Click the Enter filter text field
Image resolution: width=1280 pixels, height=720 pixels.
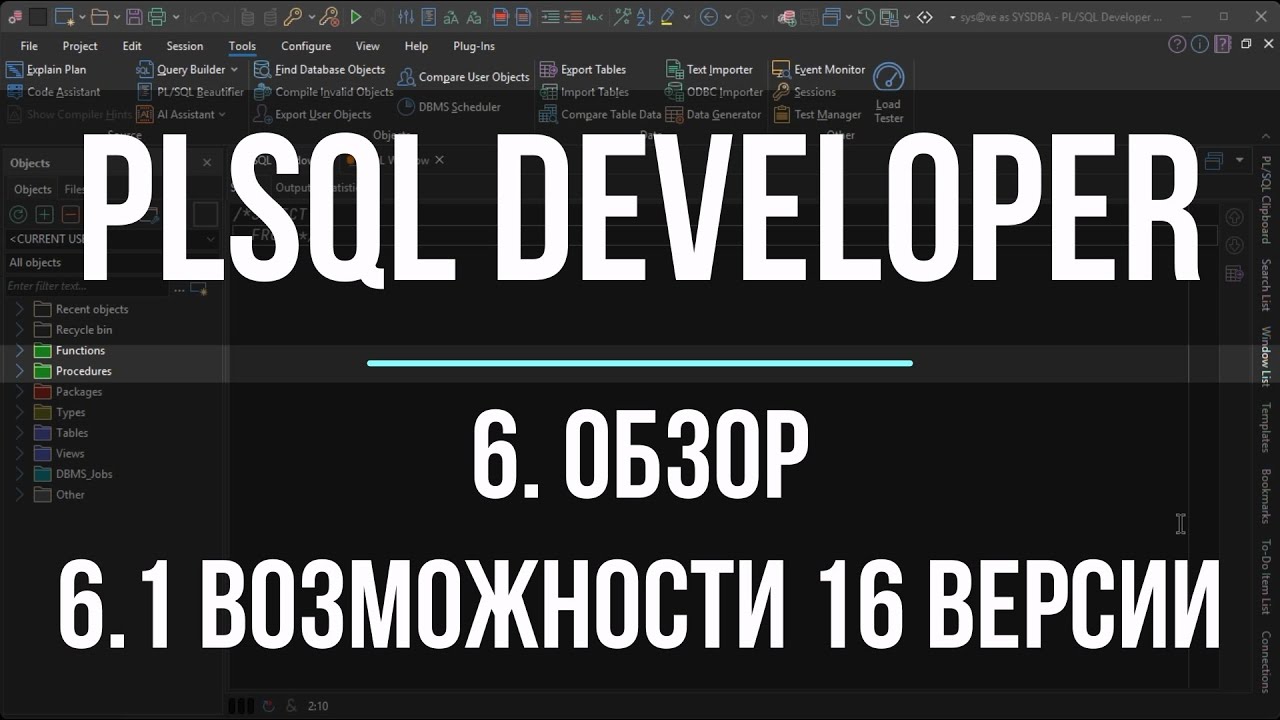(88, 286)
